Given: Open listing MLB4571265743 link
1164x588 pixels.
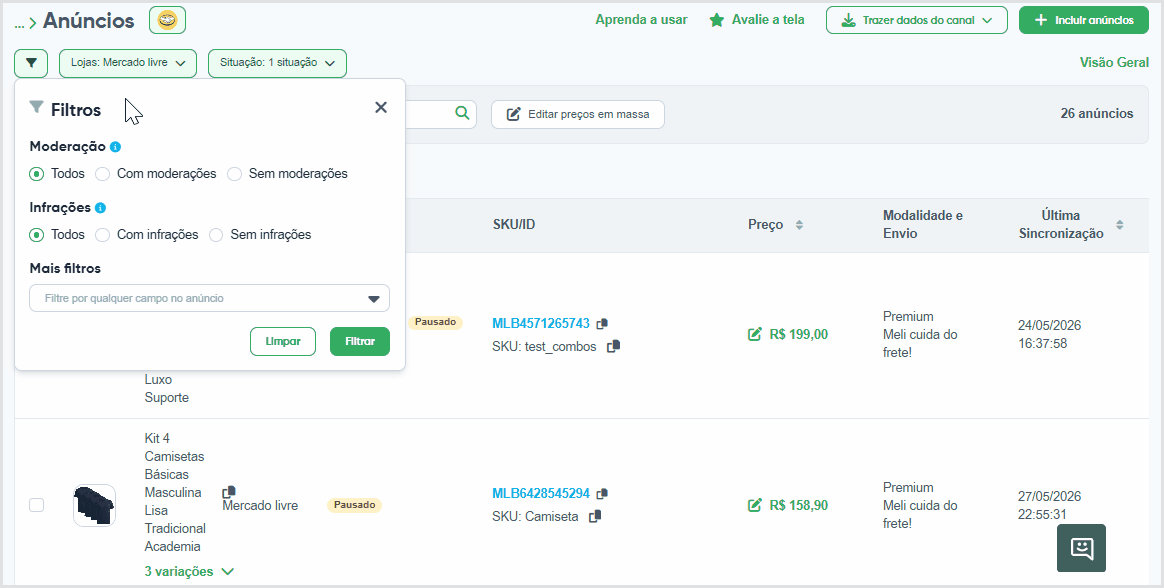Looking at the screenshot, I should (541, 324).
